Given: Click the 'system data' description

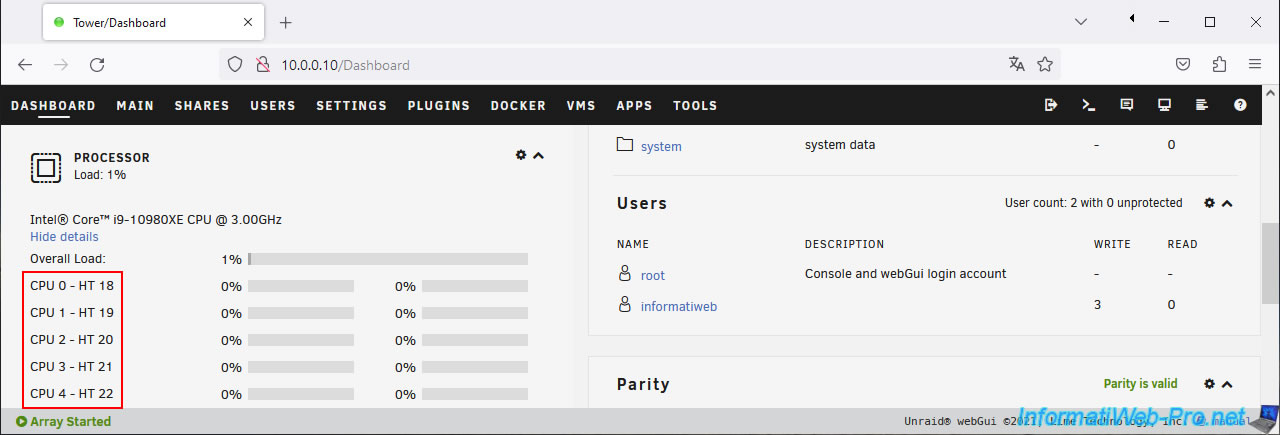Looking at the screenshot, I should tap(840, 145).
